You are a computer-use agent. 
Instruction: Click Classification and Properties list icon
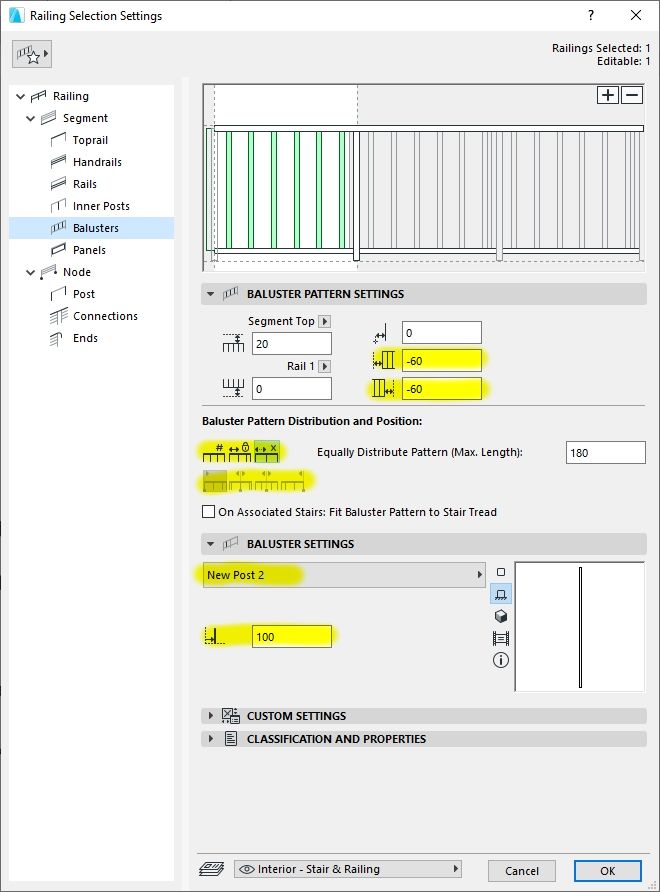(x=230, y=739)
